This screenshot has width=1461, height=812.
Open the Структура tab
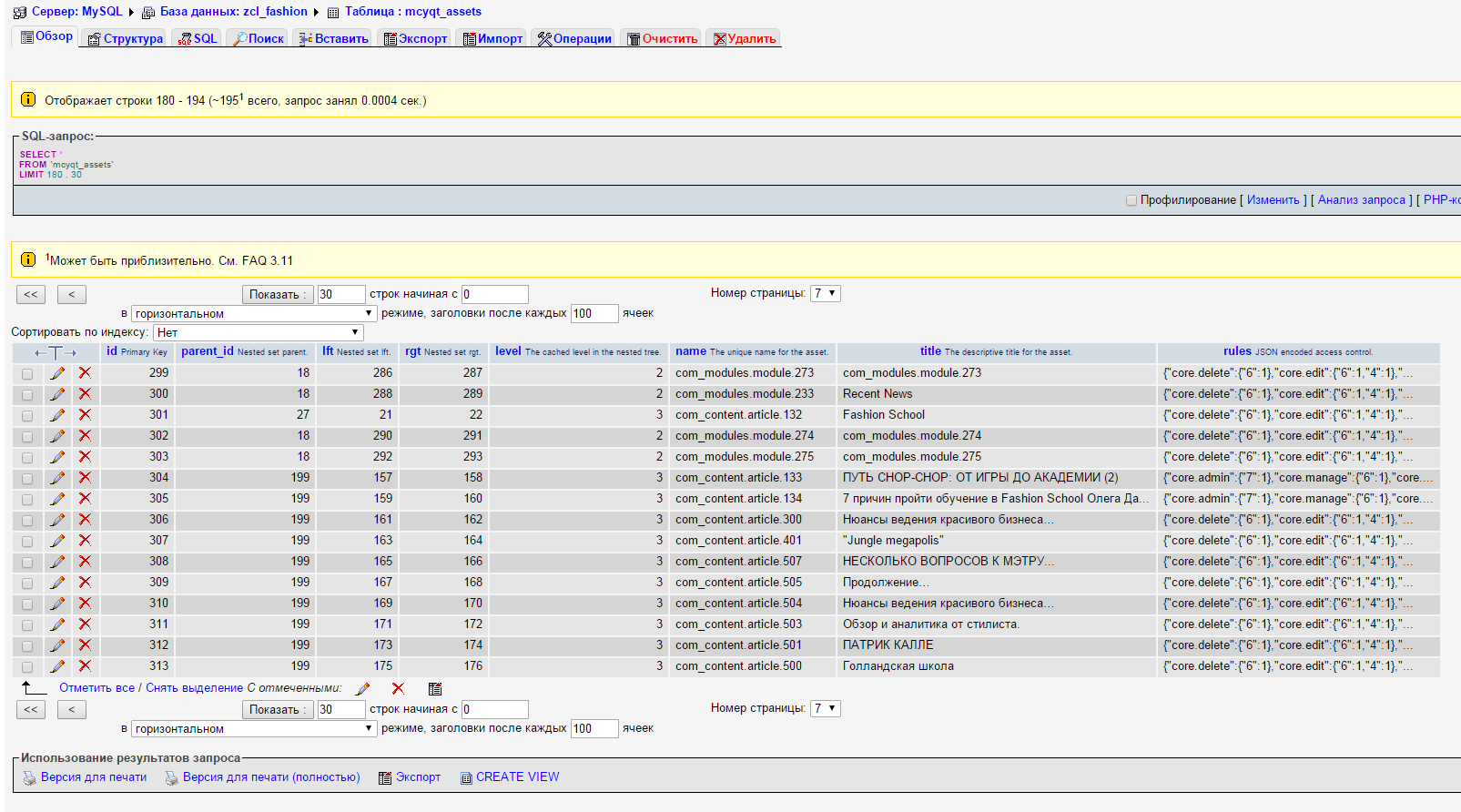pyautogui.click(x=126, y=38)
